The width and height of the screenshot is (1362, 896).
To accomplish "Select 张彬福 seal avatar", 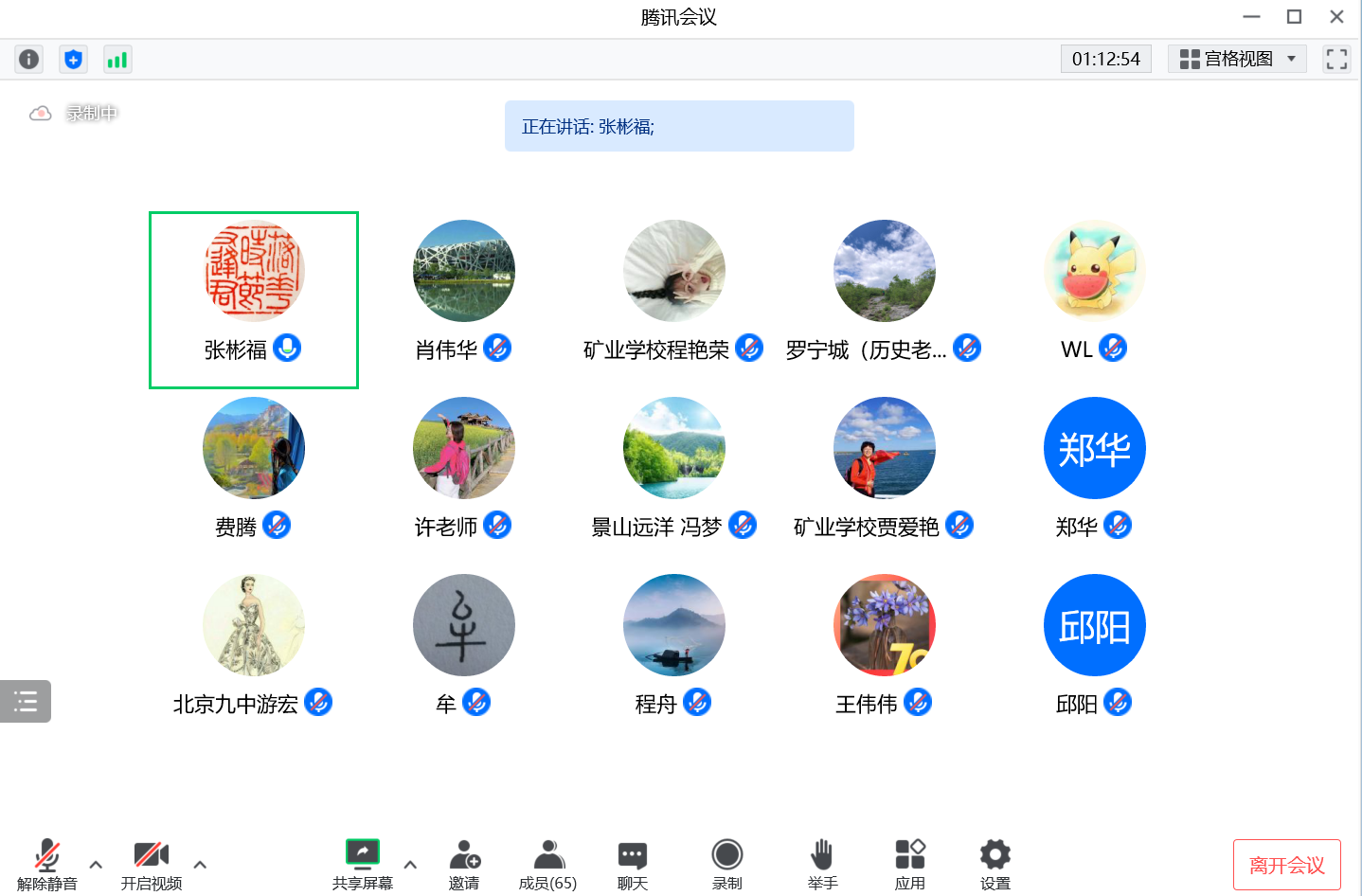I will pos(254,271).
